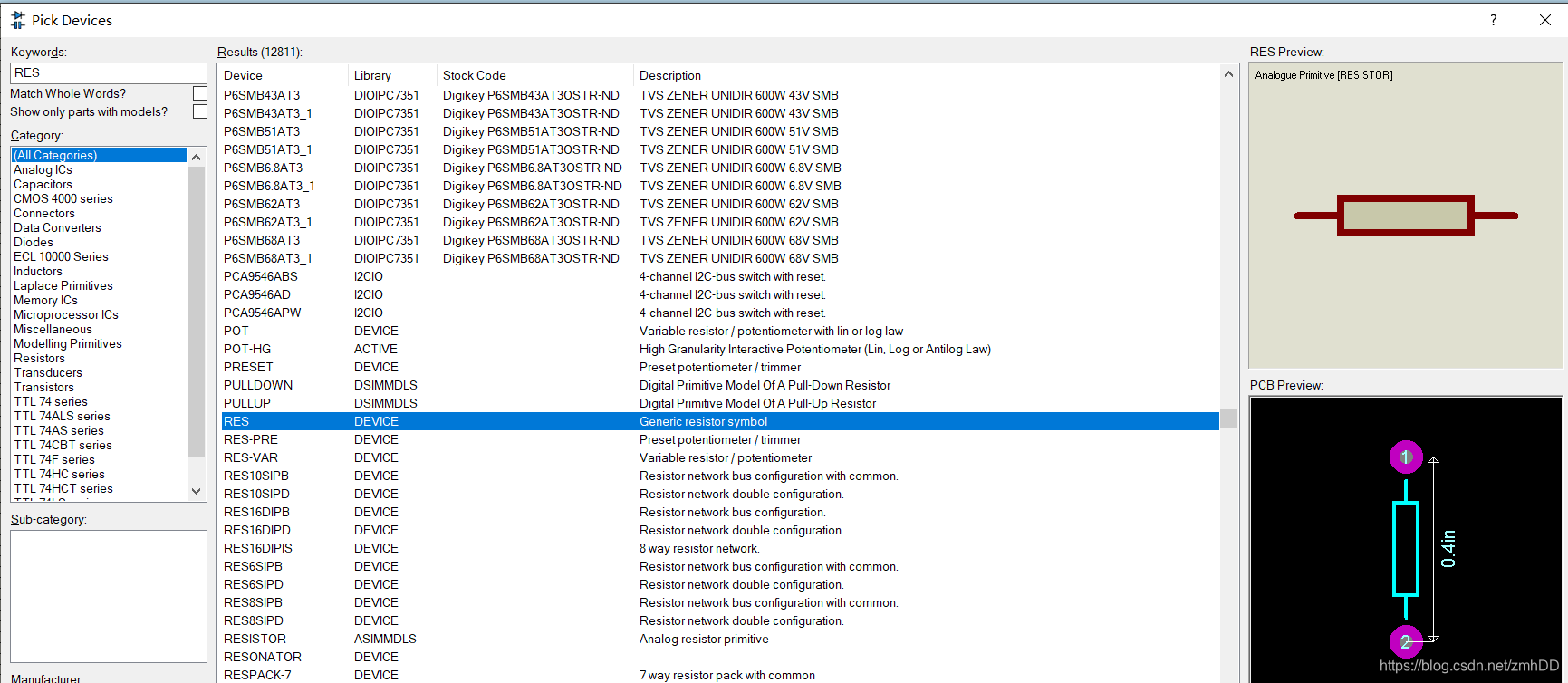Image resolution: width=1568 pixels, height=683 pixels.
Task: Select the RESONATOR device row
Action: [x=720, y=657]
